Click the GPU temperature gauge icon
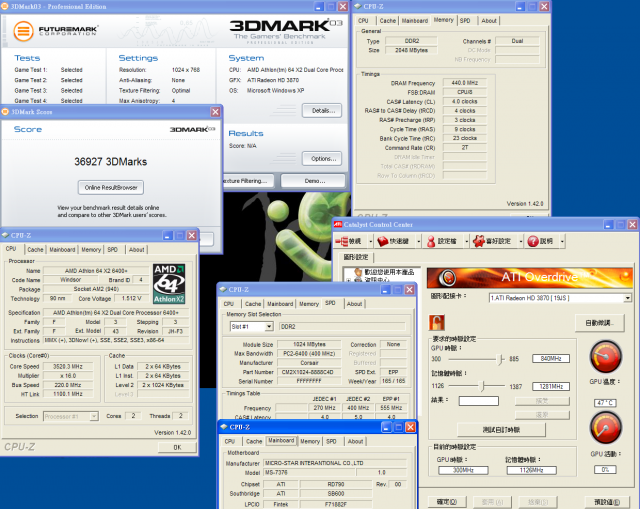The width and height of the screenshot is (640, 509). pyautogui.click(x=605, y=357)
